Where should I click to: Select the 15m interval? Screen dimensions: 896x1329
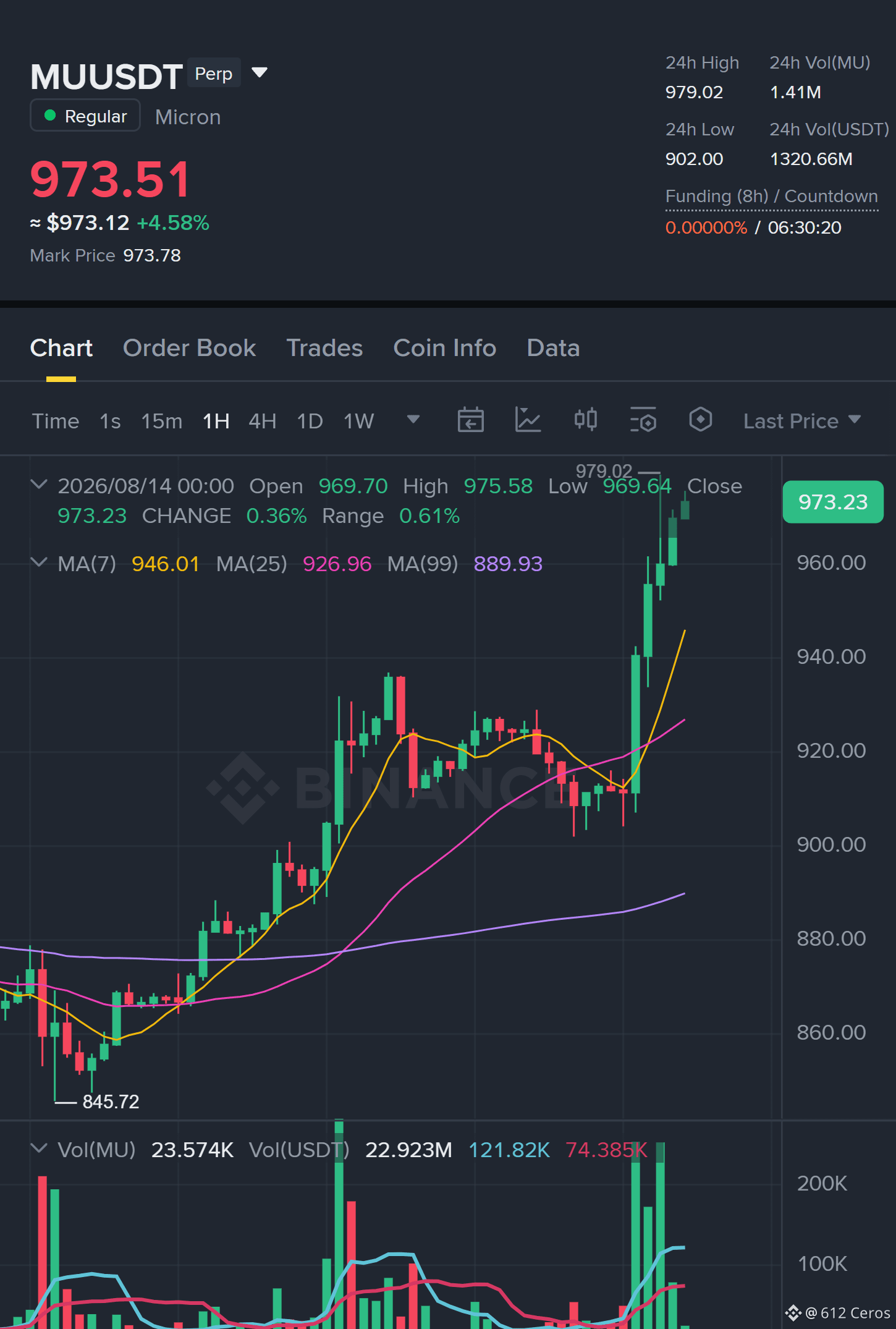[162, 421]
